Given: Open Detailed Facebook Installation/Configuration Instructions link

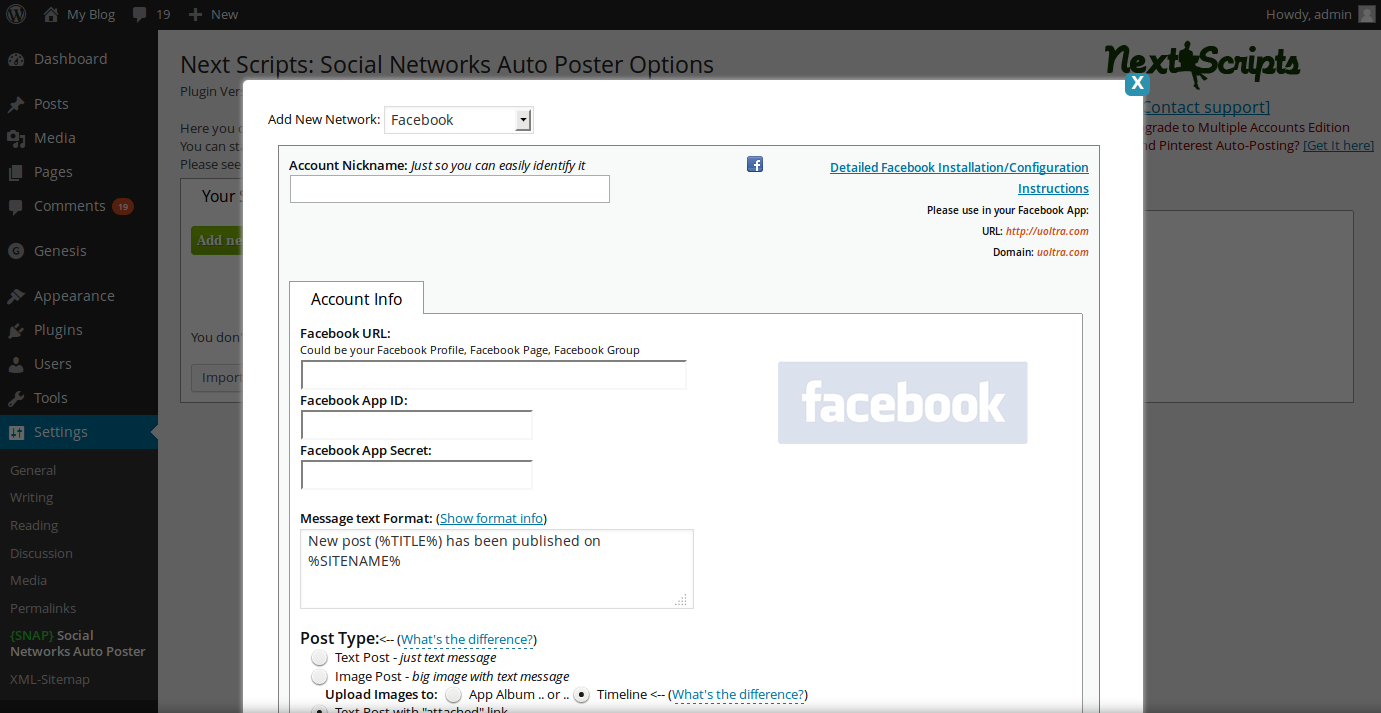Looking at the screenshot, I should [959, 178].
